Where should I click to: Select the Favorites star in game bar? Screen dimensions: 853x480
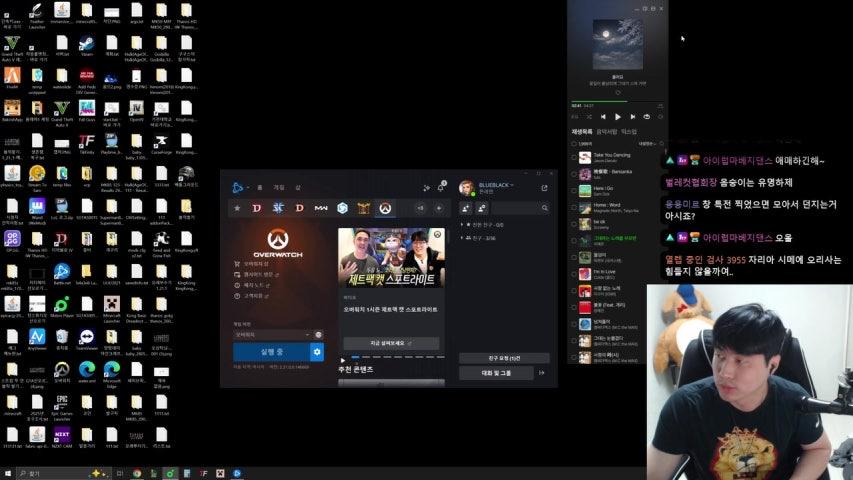click(x=237, y=208)
